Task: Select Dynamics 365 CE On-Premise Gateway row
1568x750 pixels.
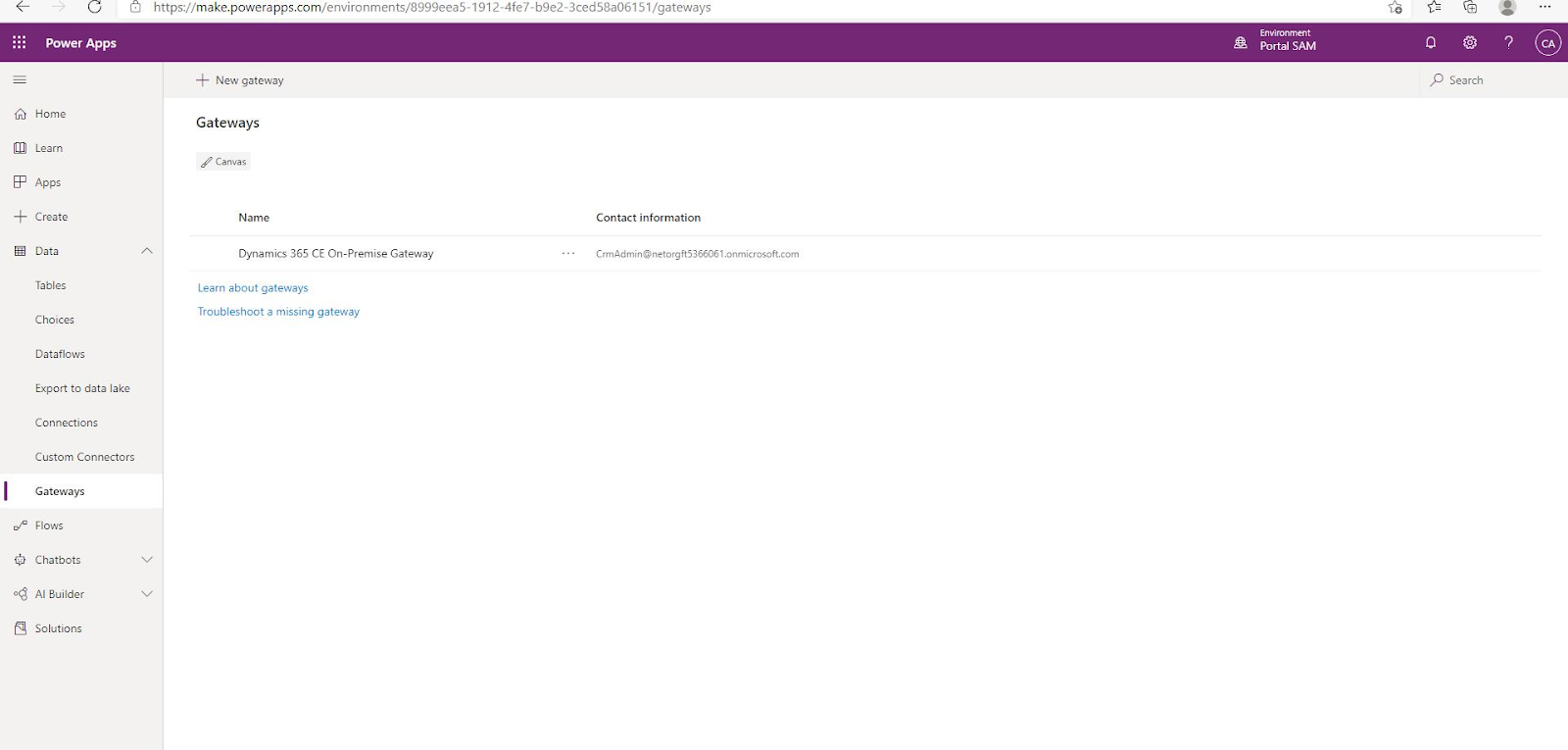Action: [x=865, y=254]
